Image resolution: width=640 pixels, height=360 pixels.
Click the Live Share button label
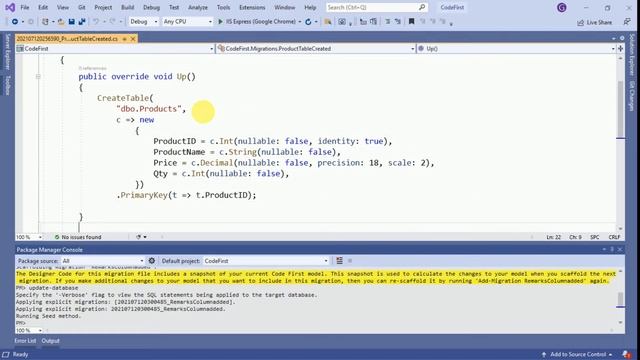point(599,22)
